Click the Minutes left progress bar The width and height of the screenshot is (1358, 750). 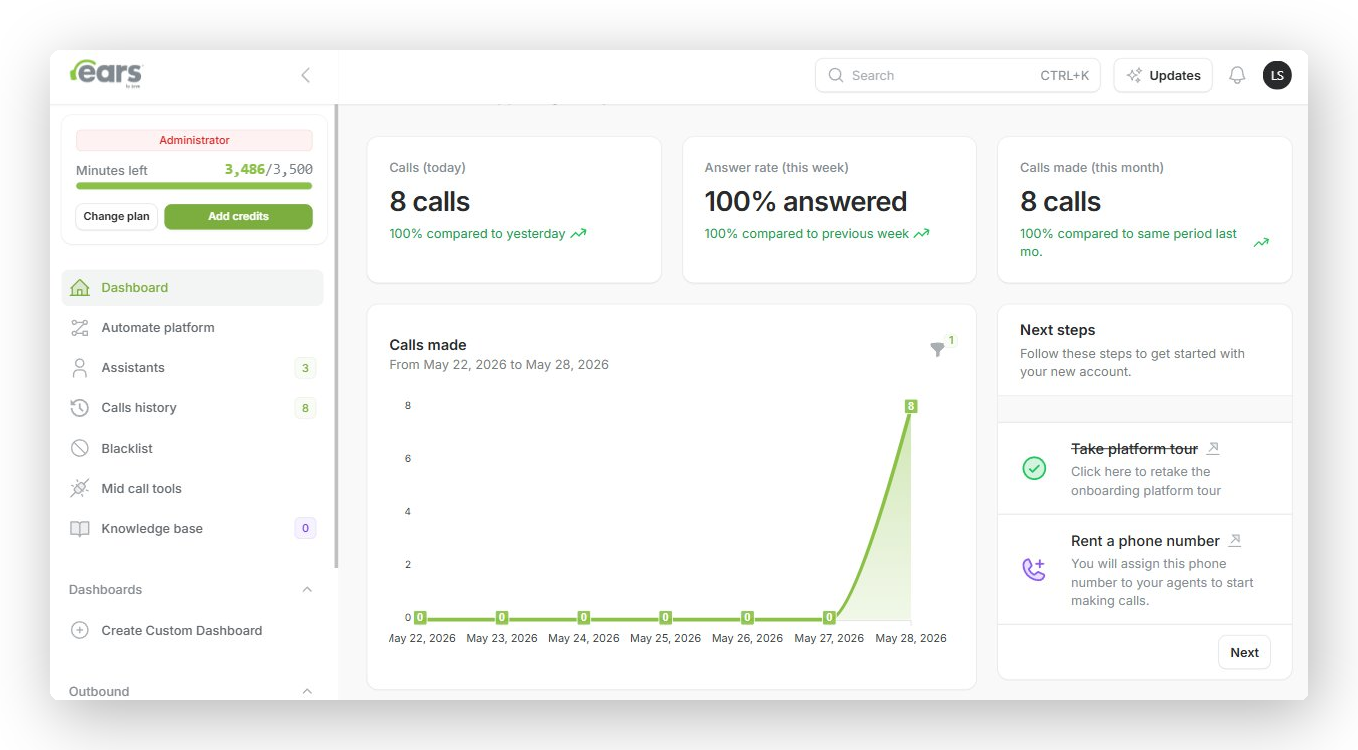point(194,186)
